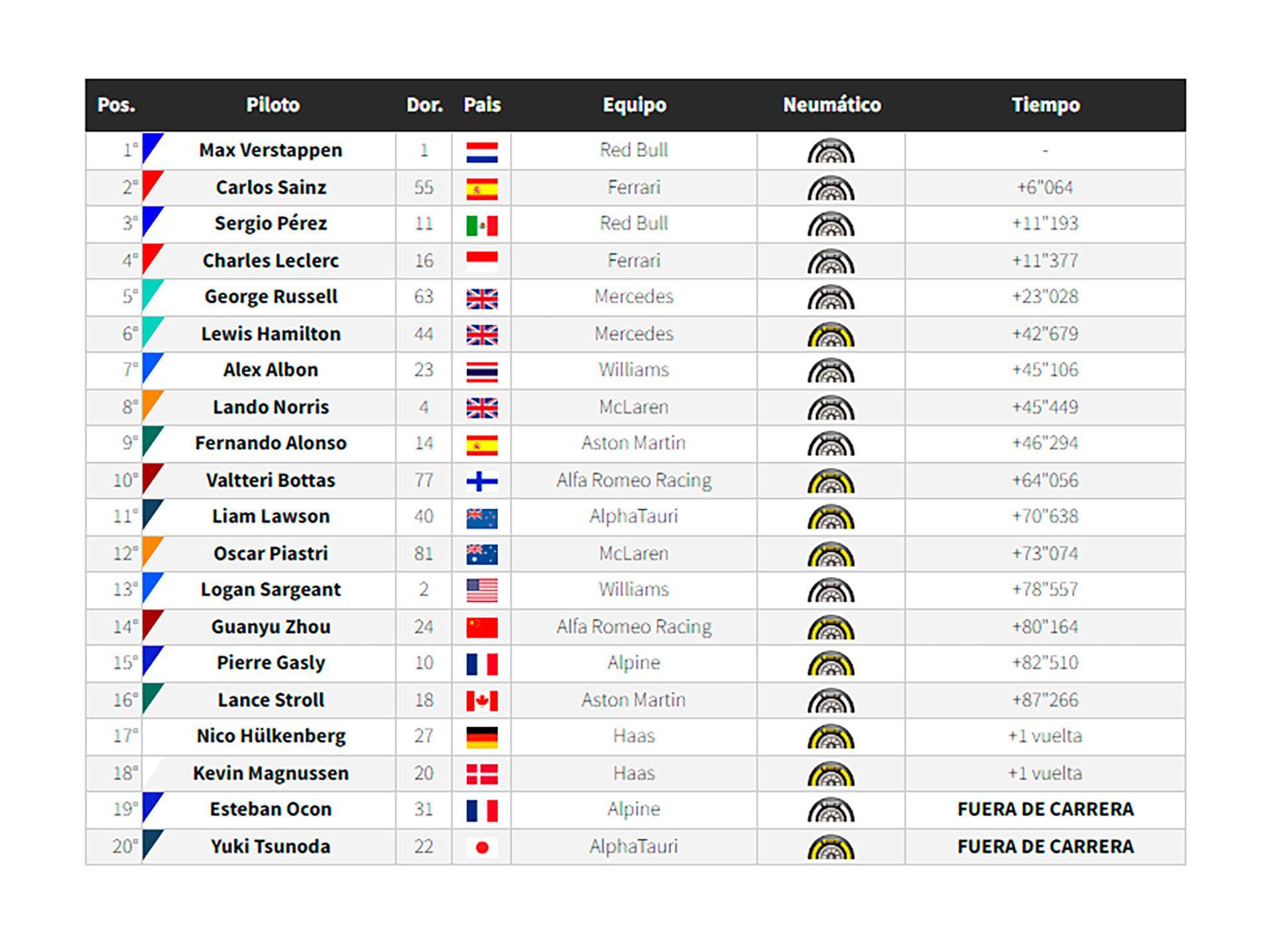This screenshot has width=1273, height=952.
Task: Click the yellow tyre icon for Oscar Piastri
Action: [830, 555]
